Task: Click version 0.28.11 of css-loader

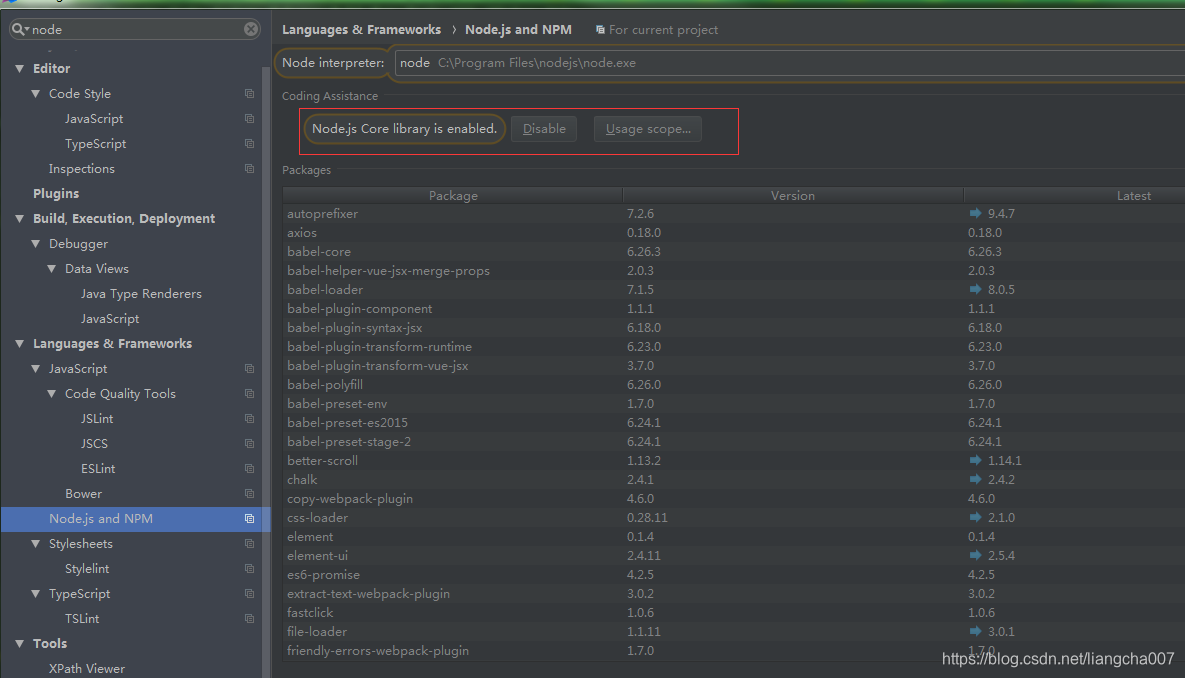Action: (x=647, y=518)
